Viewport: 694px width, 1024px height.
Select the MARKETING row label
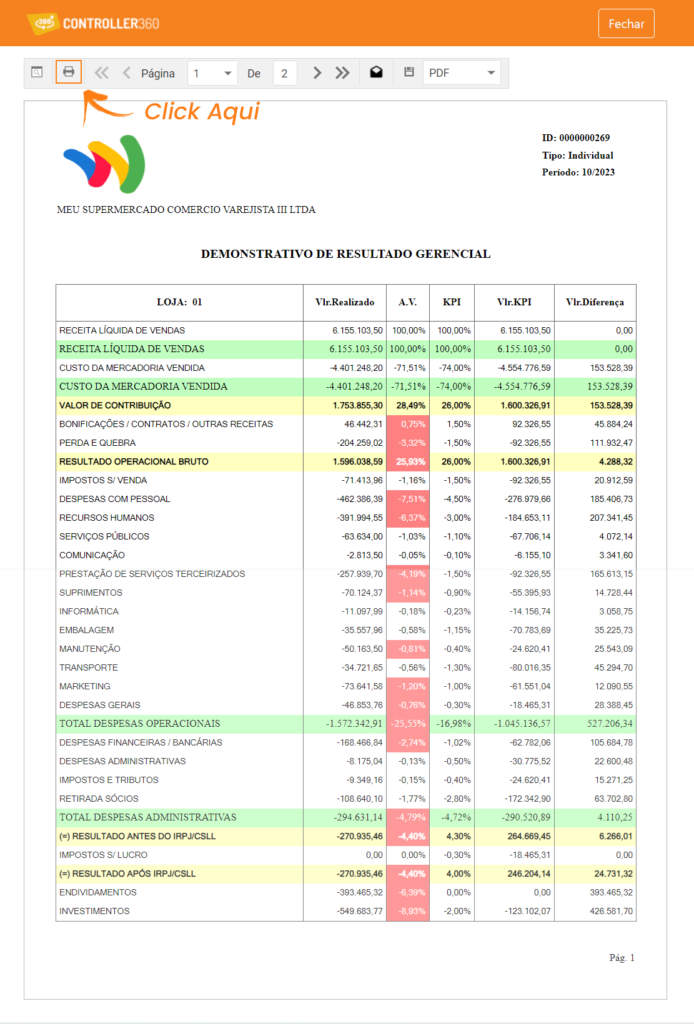pos(85,686)
